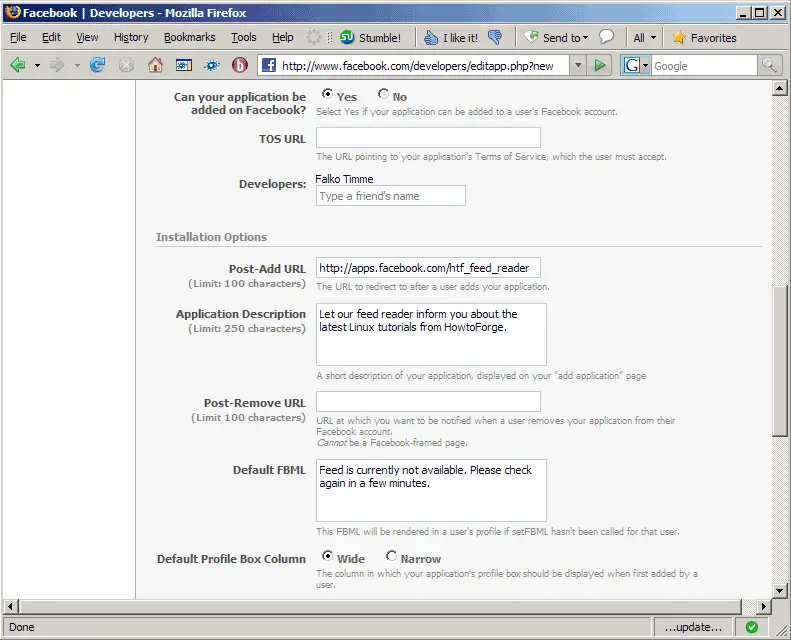Click the green check status bar icon
Image resolution: width=791 pixels, height=640 pixels.
pyautogui.click(x=752, y=627)
